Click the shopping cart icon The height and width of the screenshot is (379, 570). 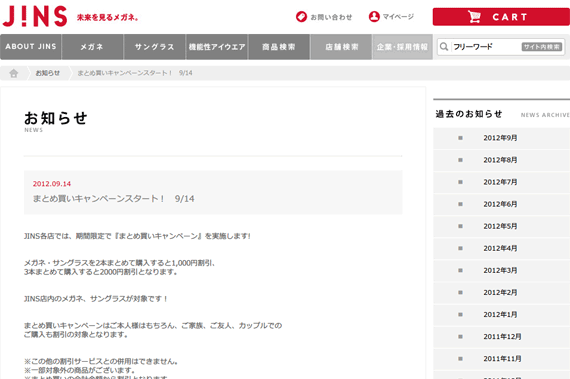tap(474, 17)
